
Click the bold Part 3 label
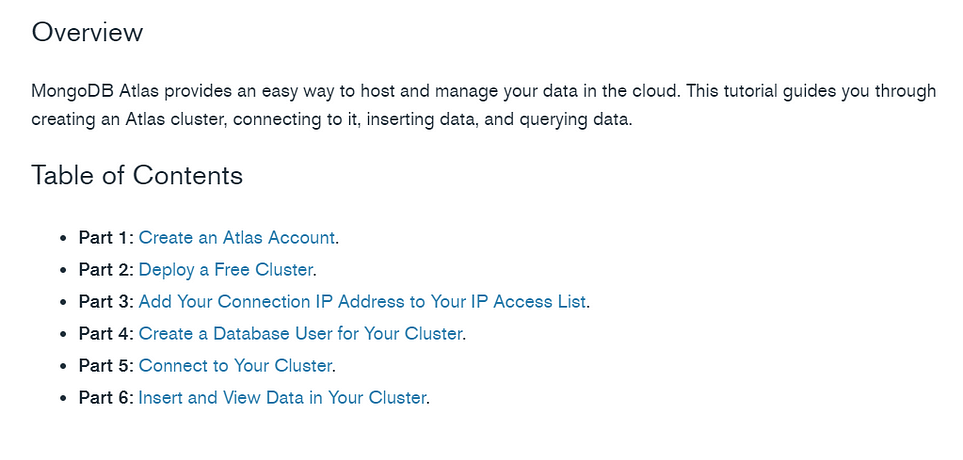(x=106, y=302)
